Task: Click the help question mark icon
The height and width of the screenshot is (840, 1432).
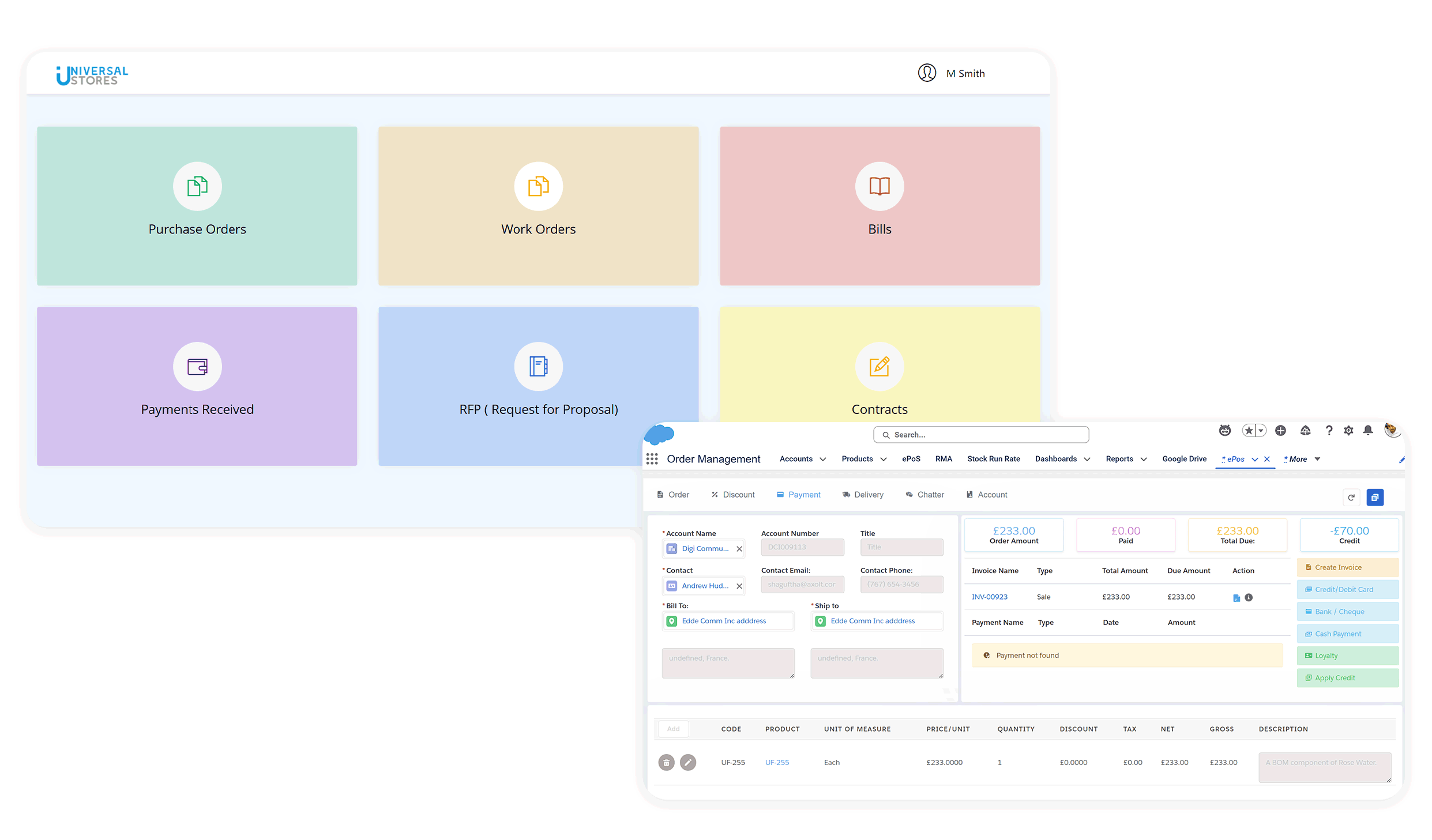Action: (1329, 431)
